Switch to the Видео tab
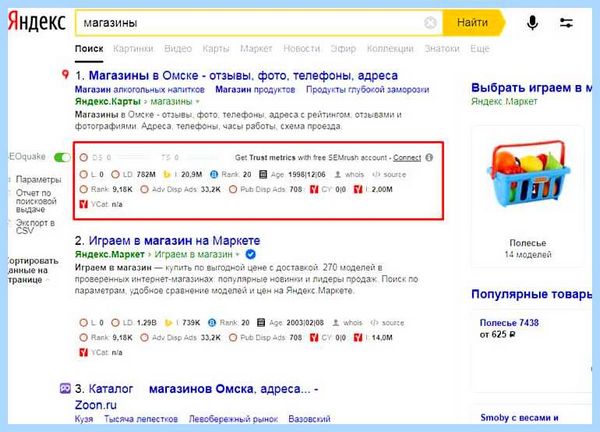 (x=178, y=49)
